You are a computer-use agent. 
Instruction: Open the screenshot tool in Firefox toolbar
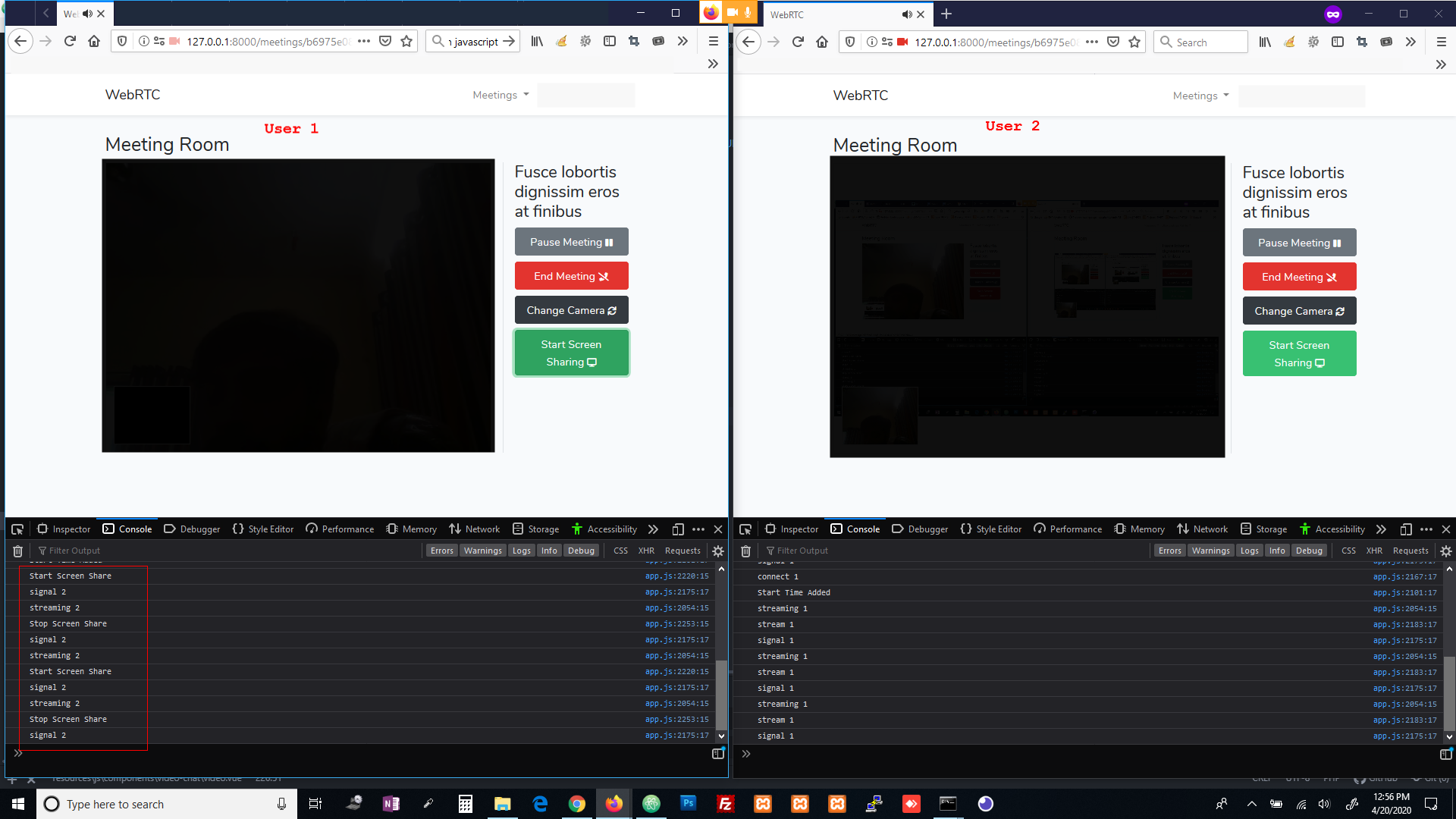click(x=634, y=42)
